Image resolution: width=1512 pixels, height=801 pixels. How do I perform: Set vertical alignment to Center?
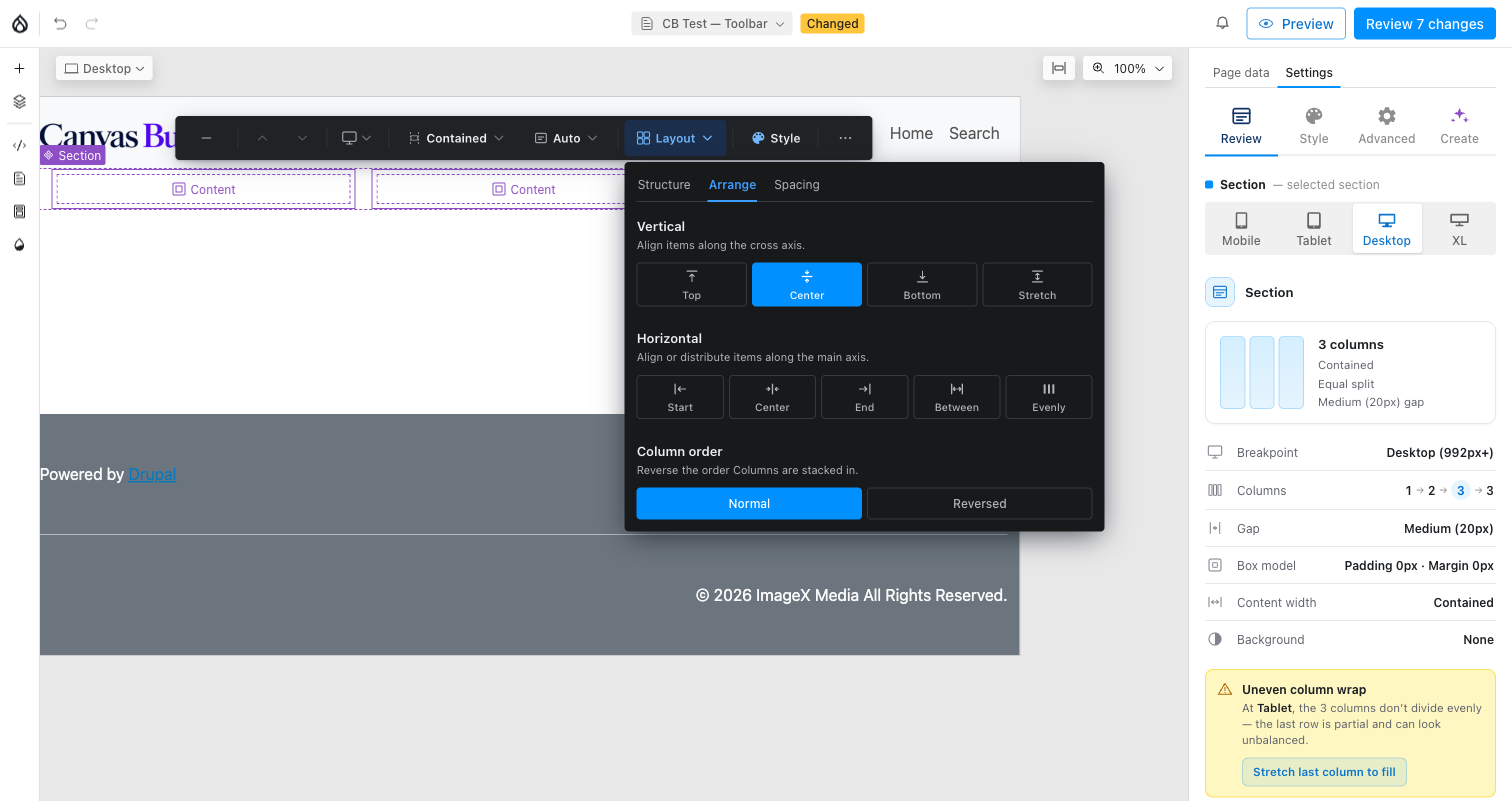click(807, 284)
